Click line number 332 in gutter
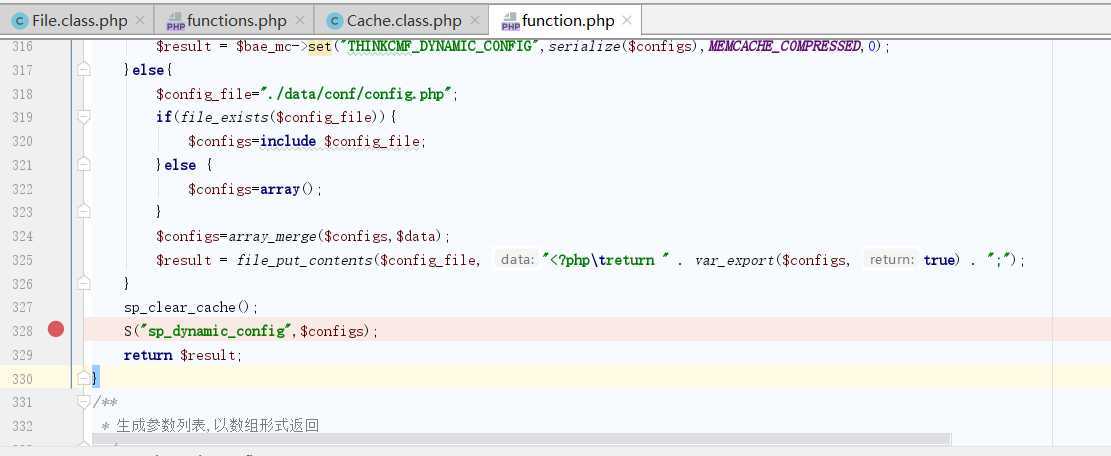Viewport: 1111px width, 456px height. coord(22,426)
